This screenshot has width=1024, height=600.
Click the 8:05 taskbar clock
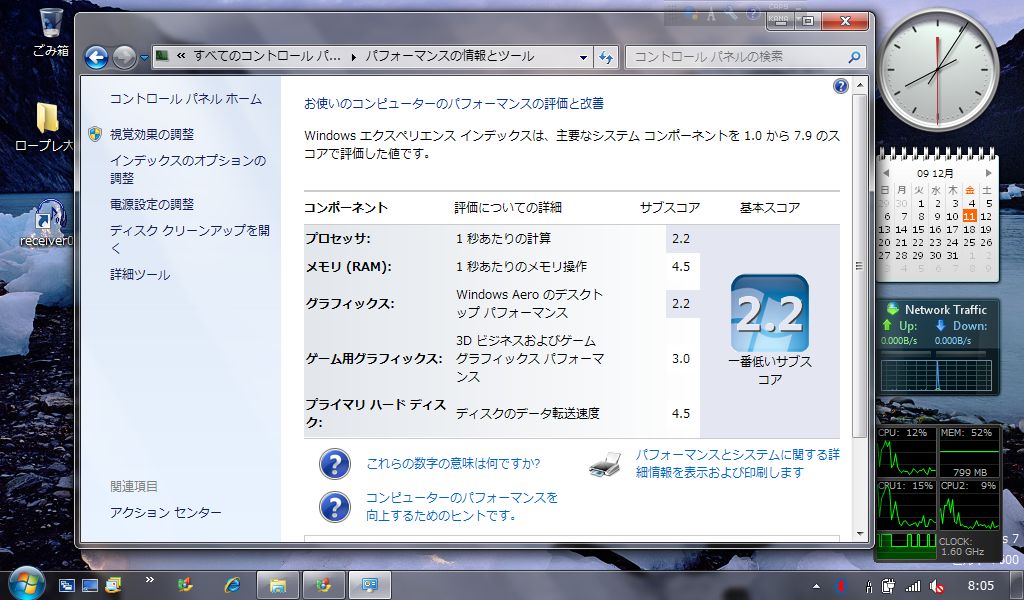tap(980, 586)
